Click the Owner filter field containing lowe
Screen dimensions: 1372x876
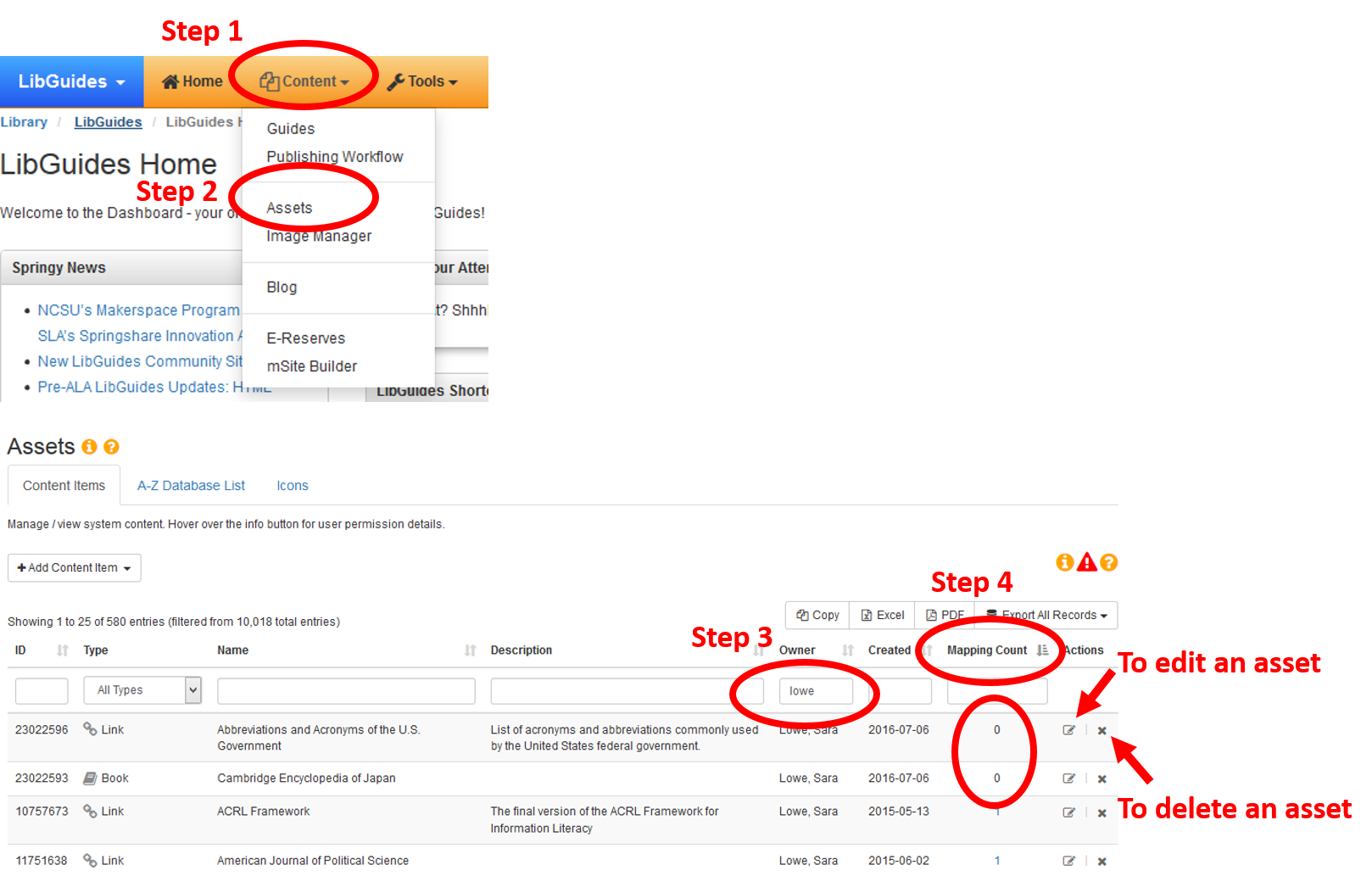tap(816, 691)
